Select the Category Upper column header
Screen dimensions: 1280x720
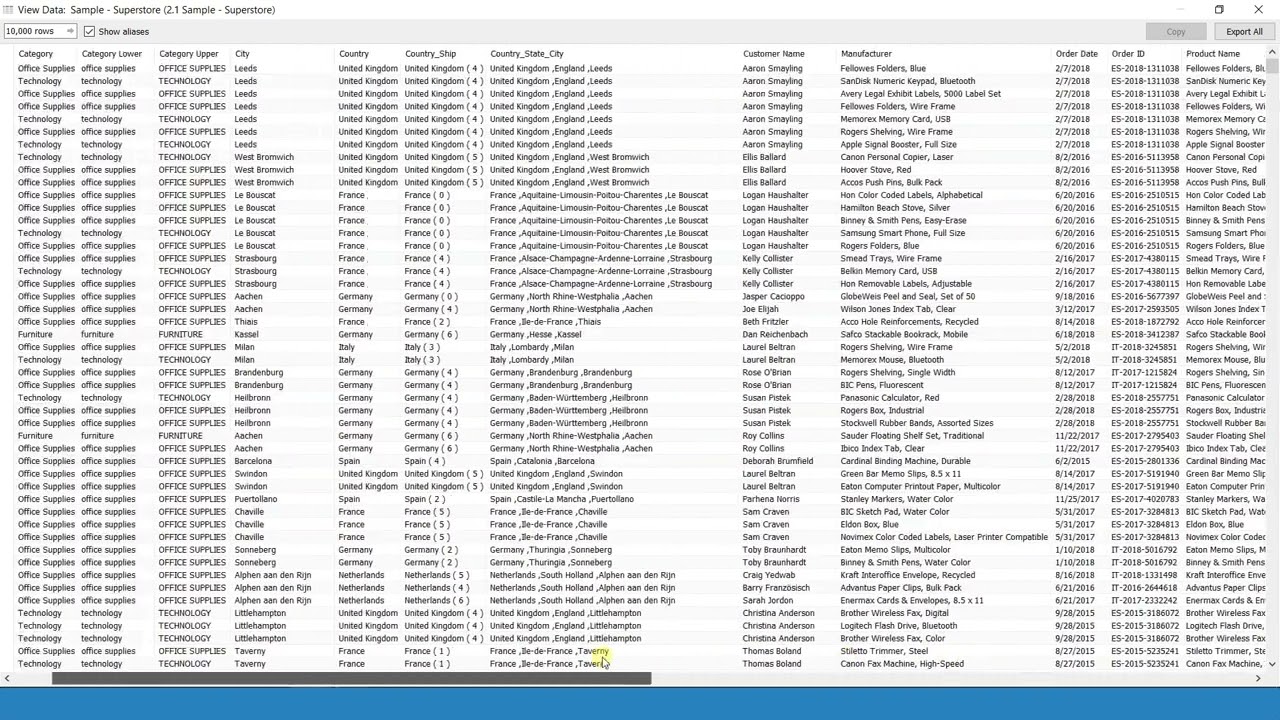pos(188,54)
